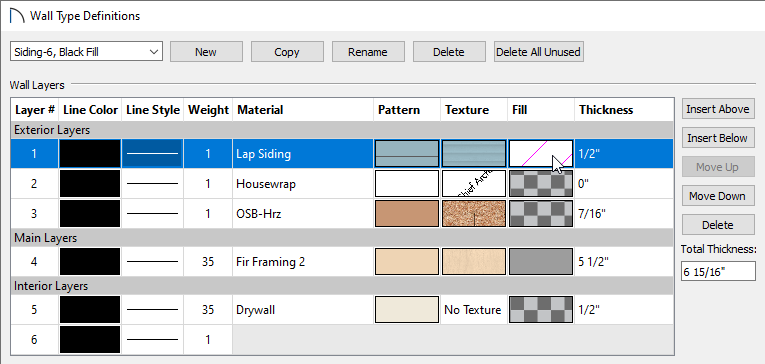Click Drywall 'No Texture' cell
The width and height of the screenshot is (765, 364).
(473, 310)
